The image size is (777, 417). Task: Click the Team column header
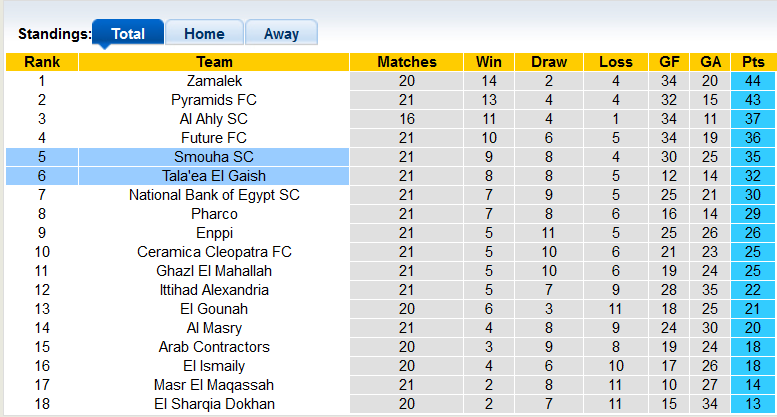[214, 62]
